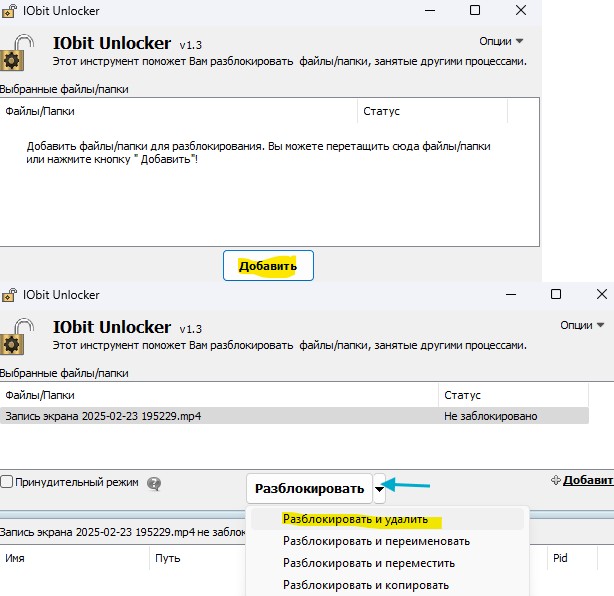Click lower window title bar app icon
The image size is (614, 596).
pyautogui.click(x=9, y=295)
